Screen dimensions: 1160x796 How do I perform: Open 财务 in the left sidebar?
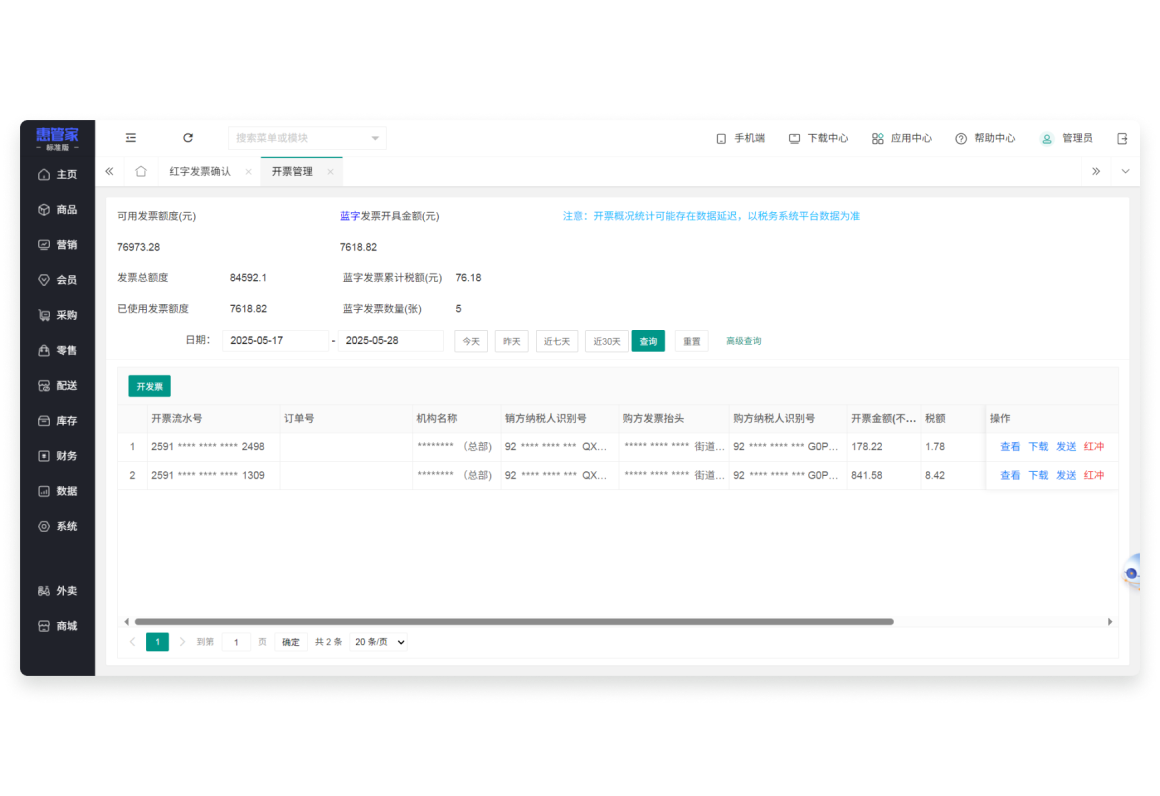[58, 456]
